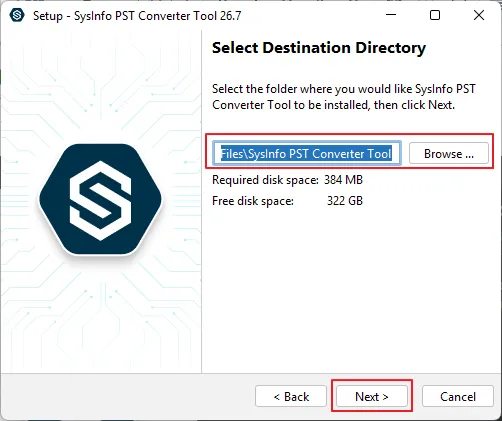Click the Required disk space label

pyautogui.click(x=265, y=180)
